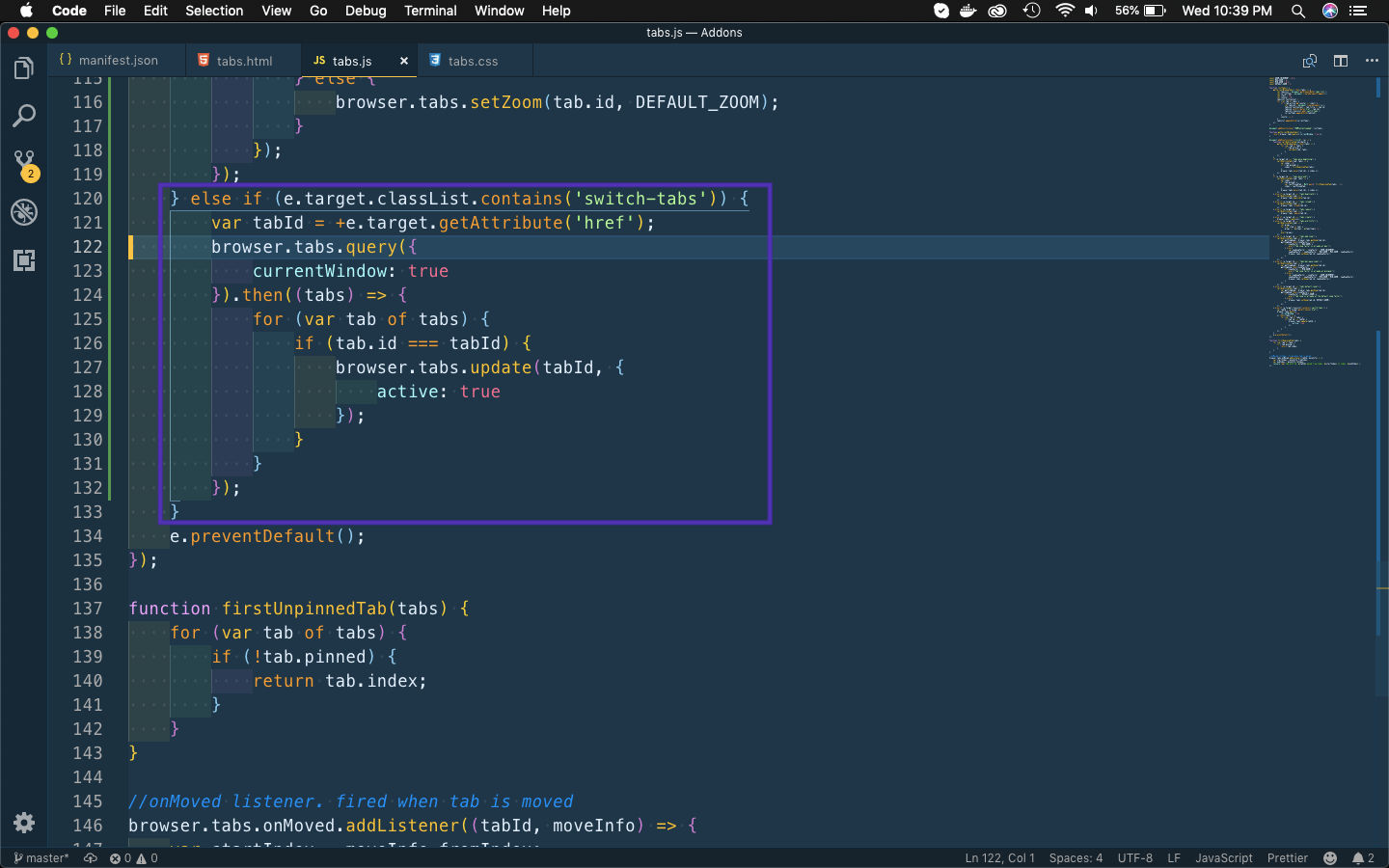Screen dimensions: 1389x868
Task: Open the Help menu
Action: coord(556,11)
